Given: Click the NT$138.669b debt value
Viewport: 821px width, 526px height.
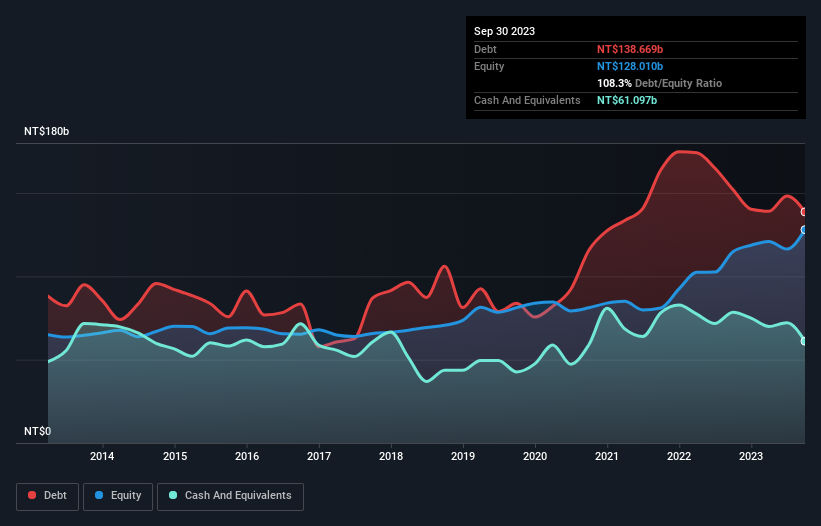Looking at the screenshot, I should 630,49.
